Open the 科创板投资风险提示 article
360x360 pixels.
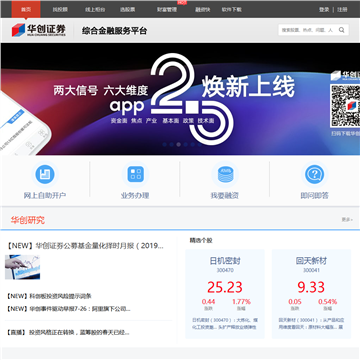49,296
